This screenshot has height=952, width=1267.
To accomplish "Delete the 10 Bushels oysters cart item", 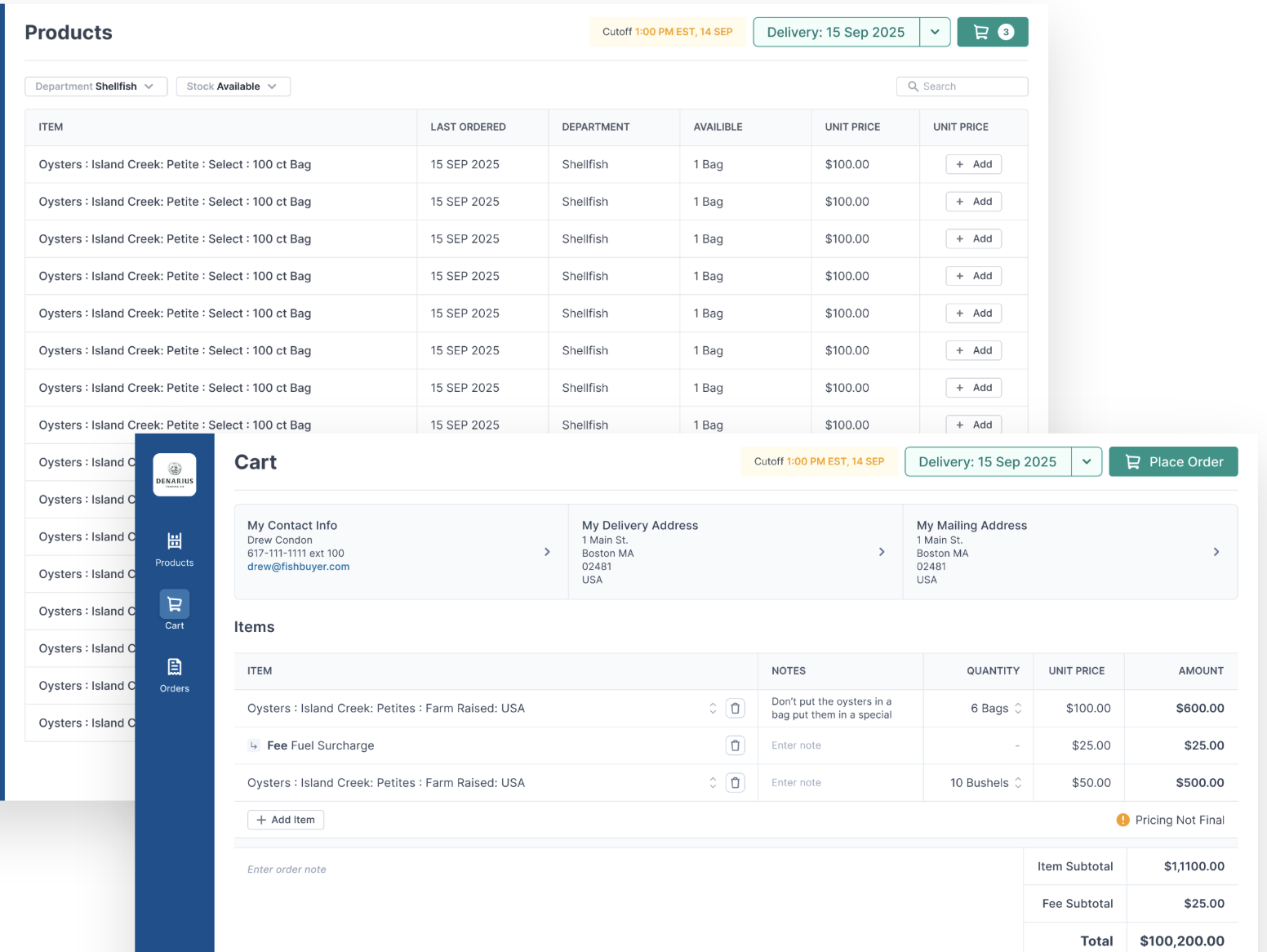I will (x=735, y=783).
